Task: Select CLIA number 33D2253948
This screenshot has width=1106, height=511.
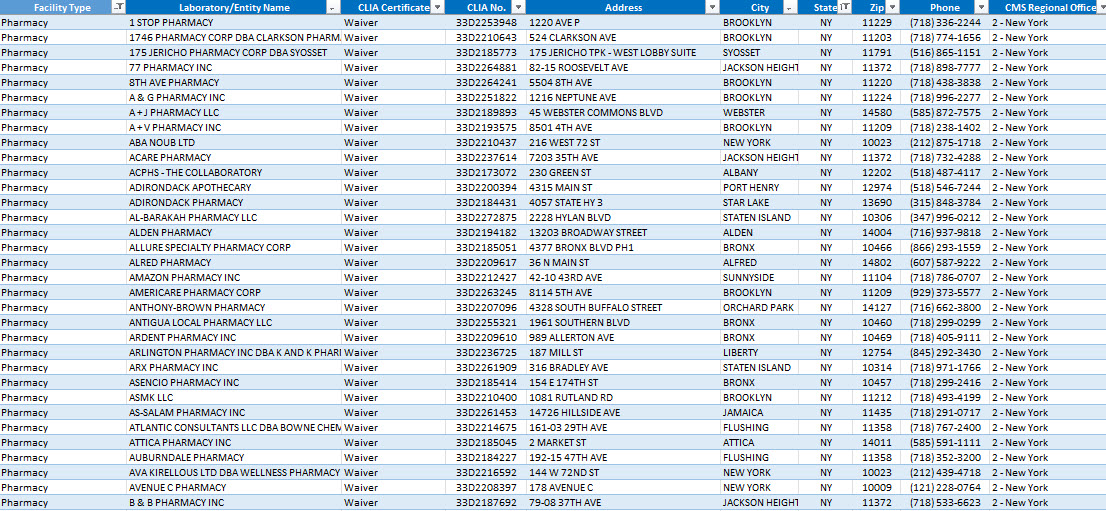Action: tap(486, 23)
